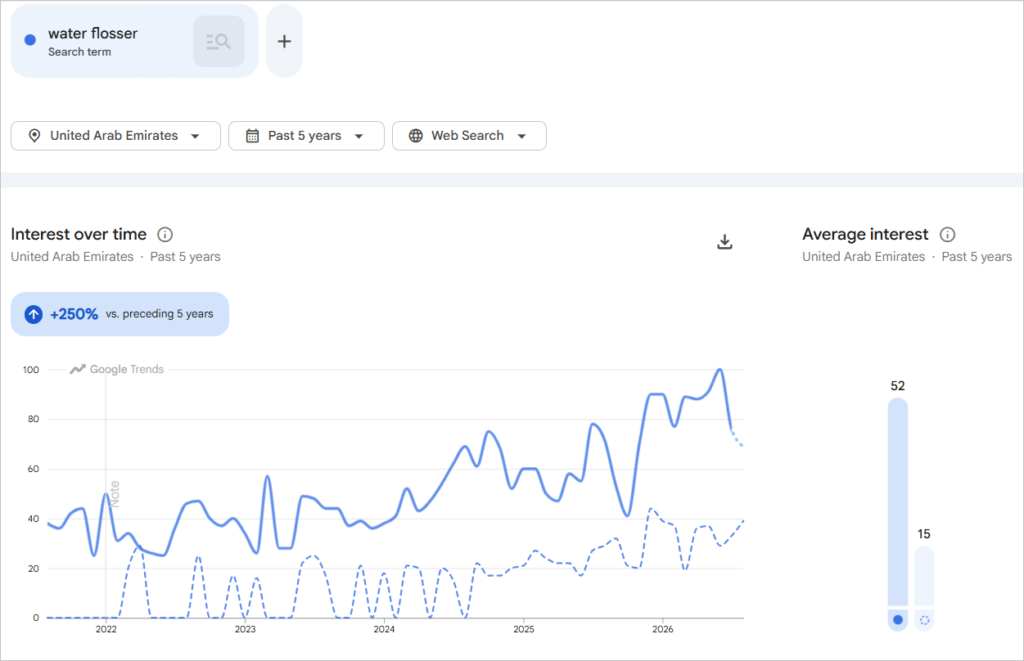This screenshot has height=661, width=1024.
Task: Click the location pin icon
Action: pyautogui.click(x=35, y=136)
